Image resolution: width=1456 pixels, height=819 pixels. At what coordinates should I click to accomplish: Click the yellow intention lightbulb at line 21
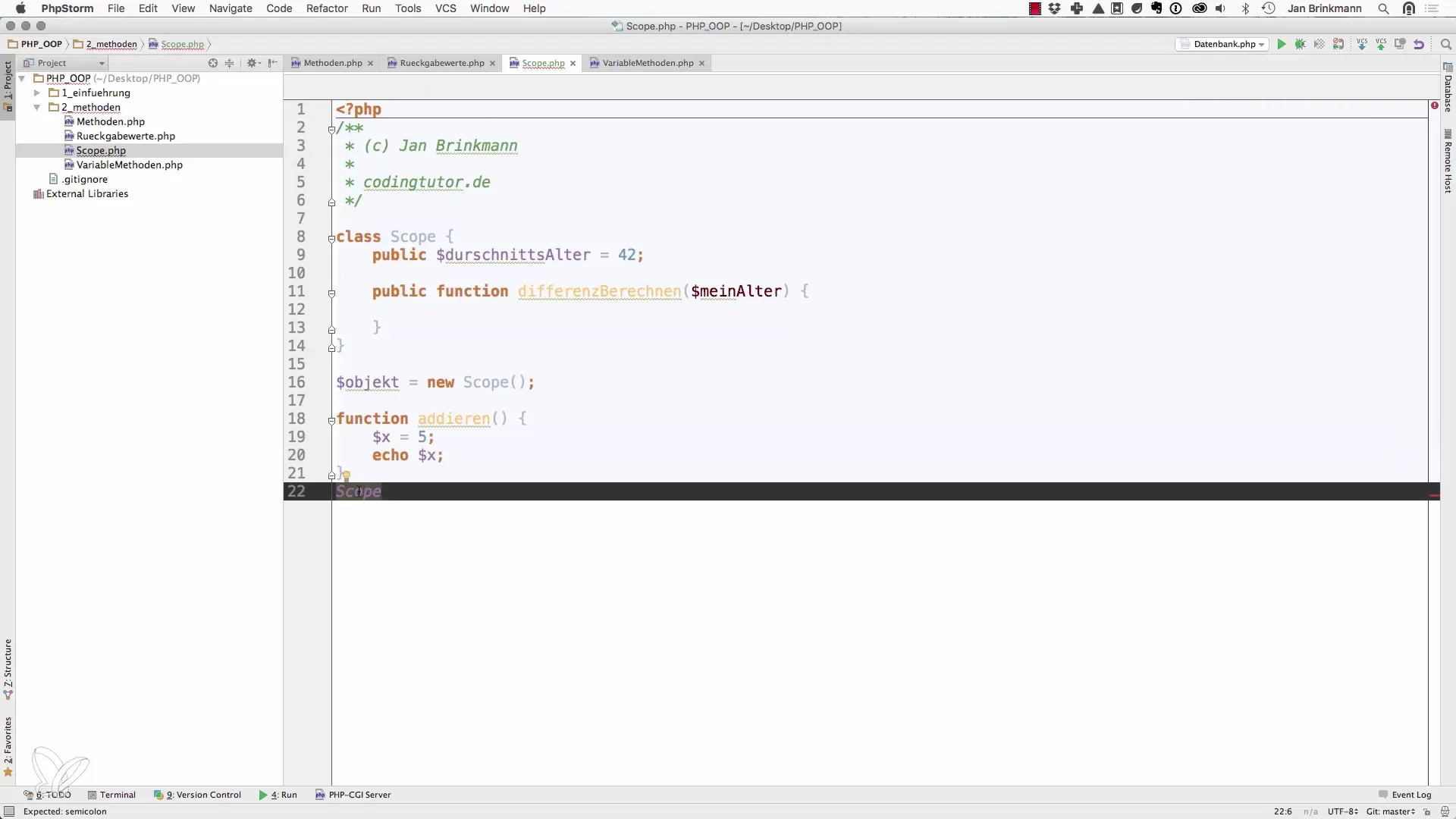coord(346,475)
